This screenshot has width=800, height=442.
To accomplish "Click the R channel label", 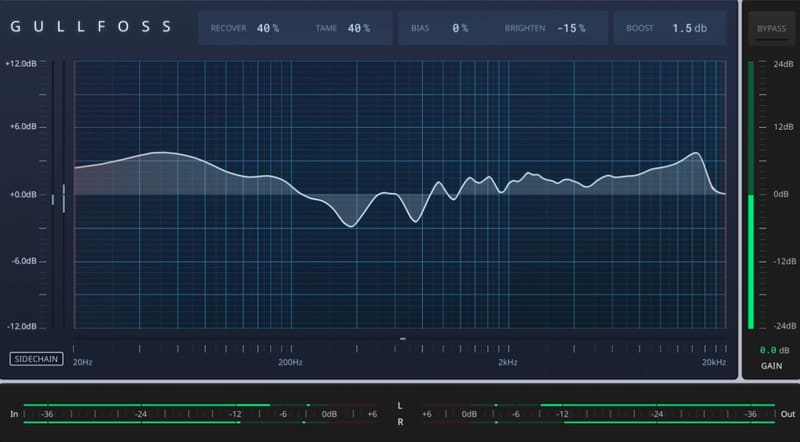I will click(x=400, y=422).
